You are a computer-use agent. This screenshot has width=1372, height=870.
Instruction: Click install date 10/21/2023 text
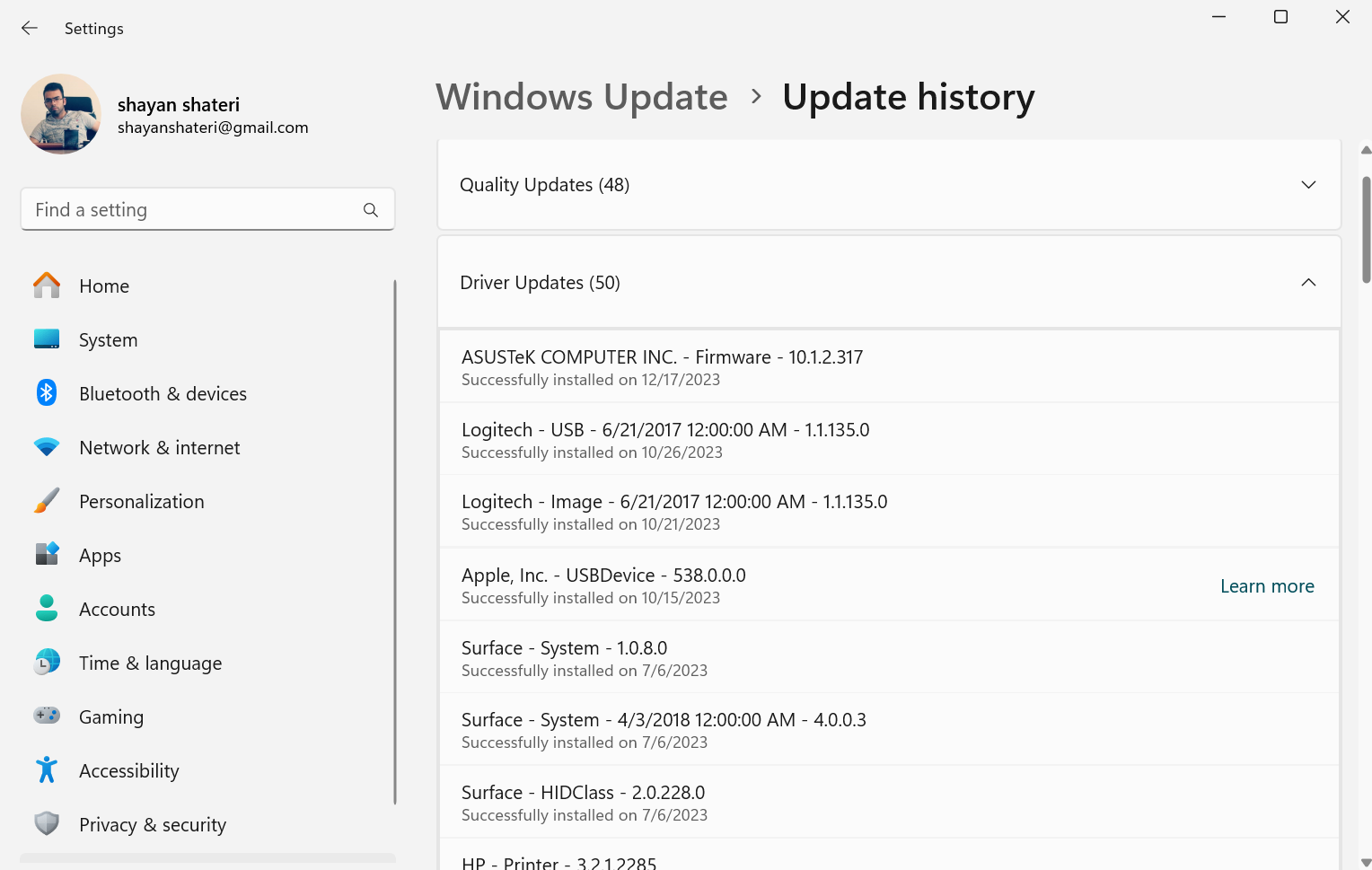point(681,524)
